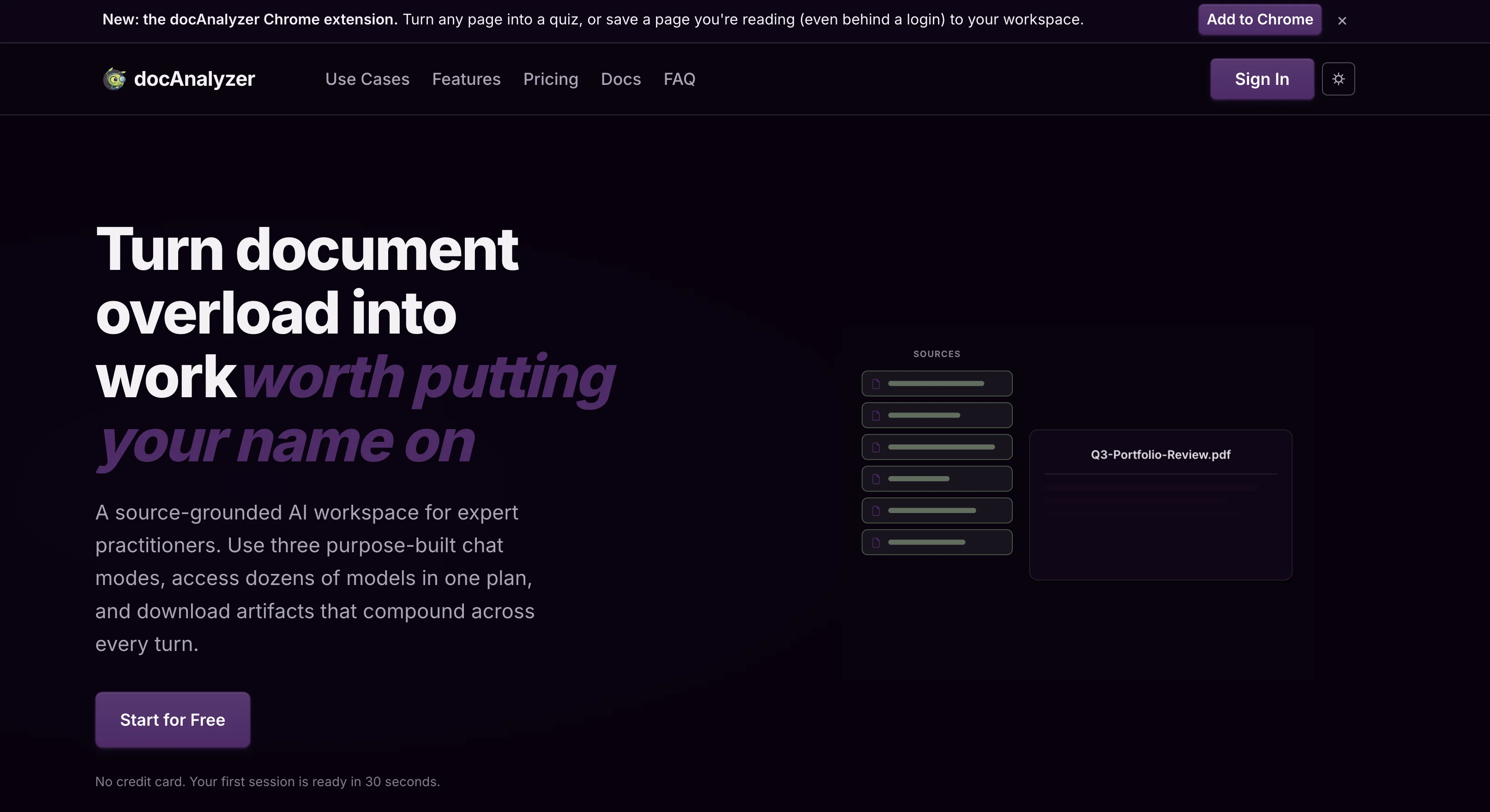Screen dimensions: 1490x812
Task: Click the SOURCES label
Action: click(937, 354)
